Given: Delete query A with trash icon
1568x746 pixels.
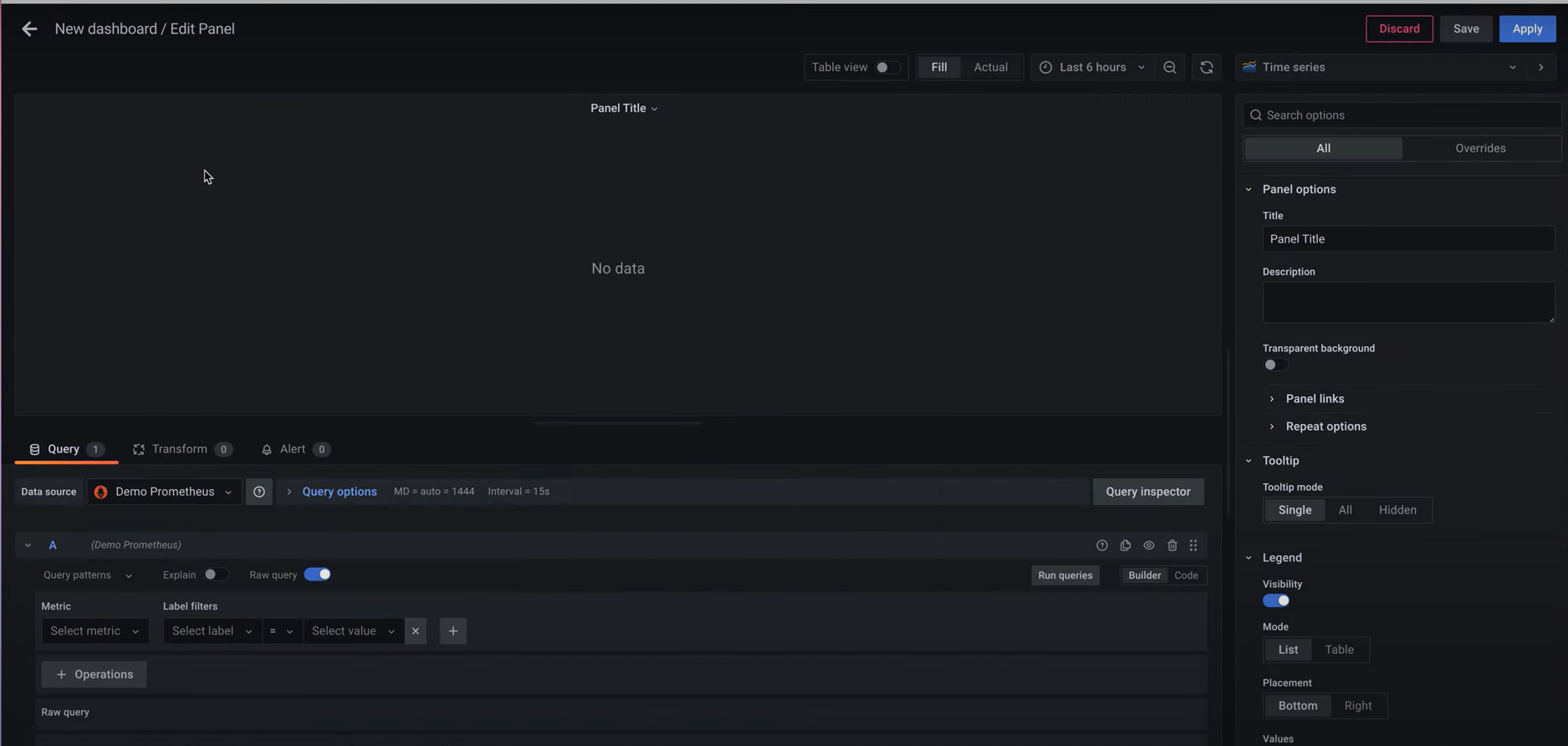Looking at the screenshot, I should click(1172, 545).
